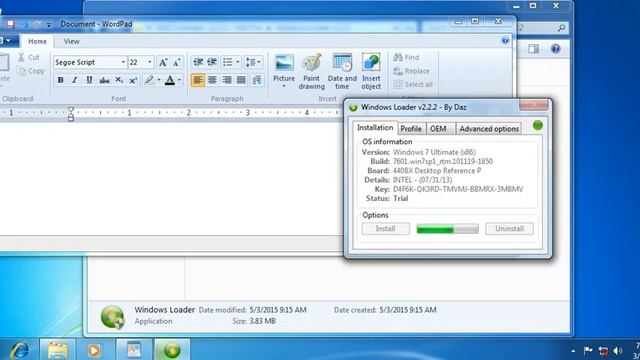Open the Paragraph settings dialog icon
640x360 pixels.
[257, 80]
